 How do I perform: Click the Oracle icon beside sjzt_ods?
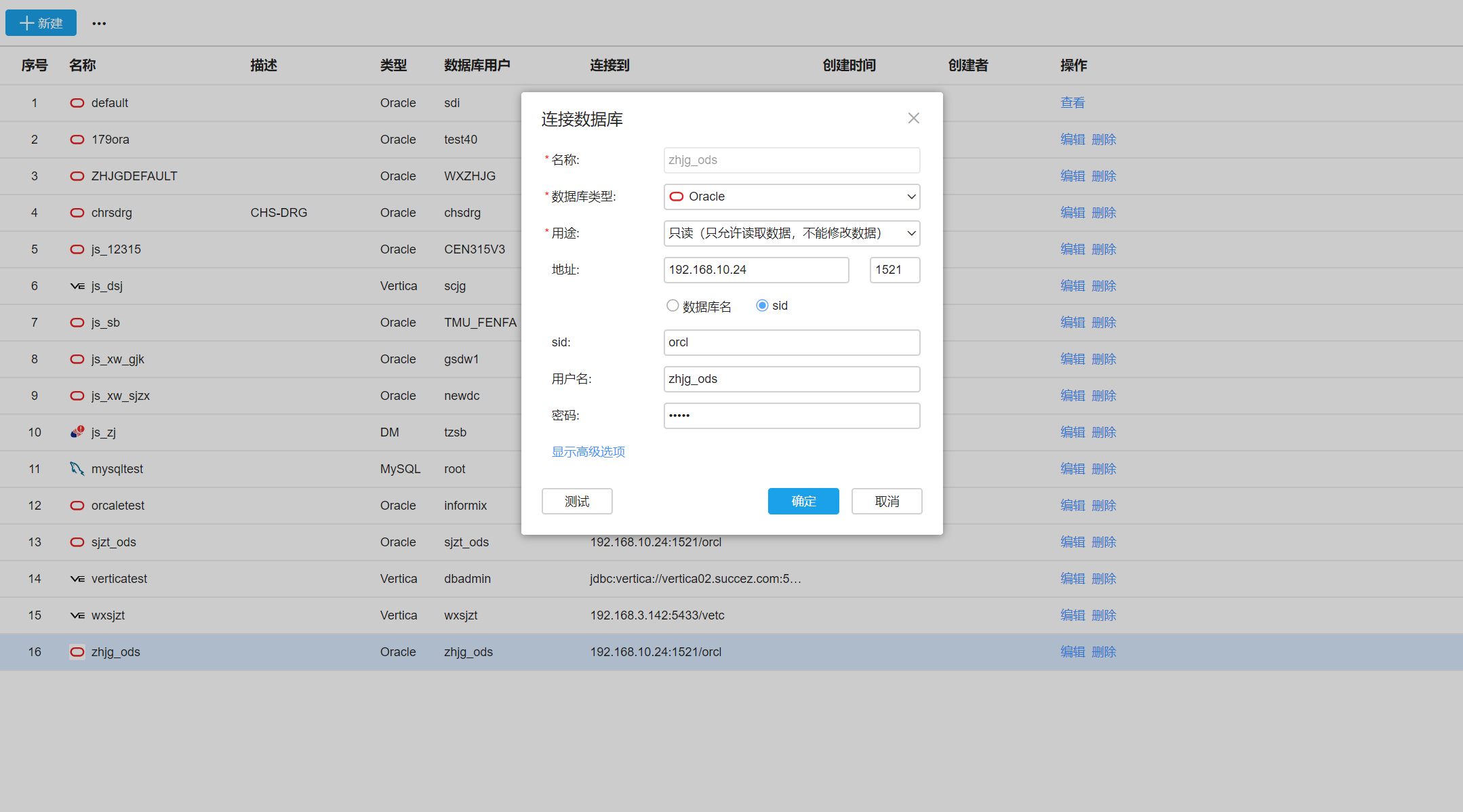pyautogui.click(x=77, y=542)
